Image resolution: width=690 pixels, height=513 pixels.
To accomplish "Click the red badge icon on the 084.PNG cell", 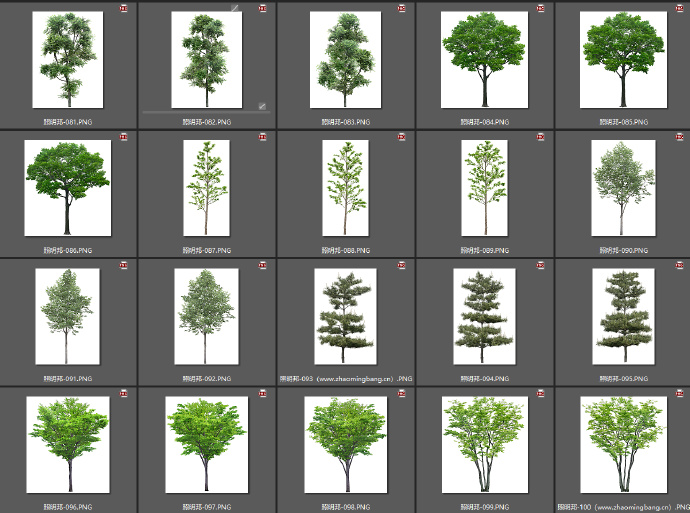I will [540, 8].
